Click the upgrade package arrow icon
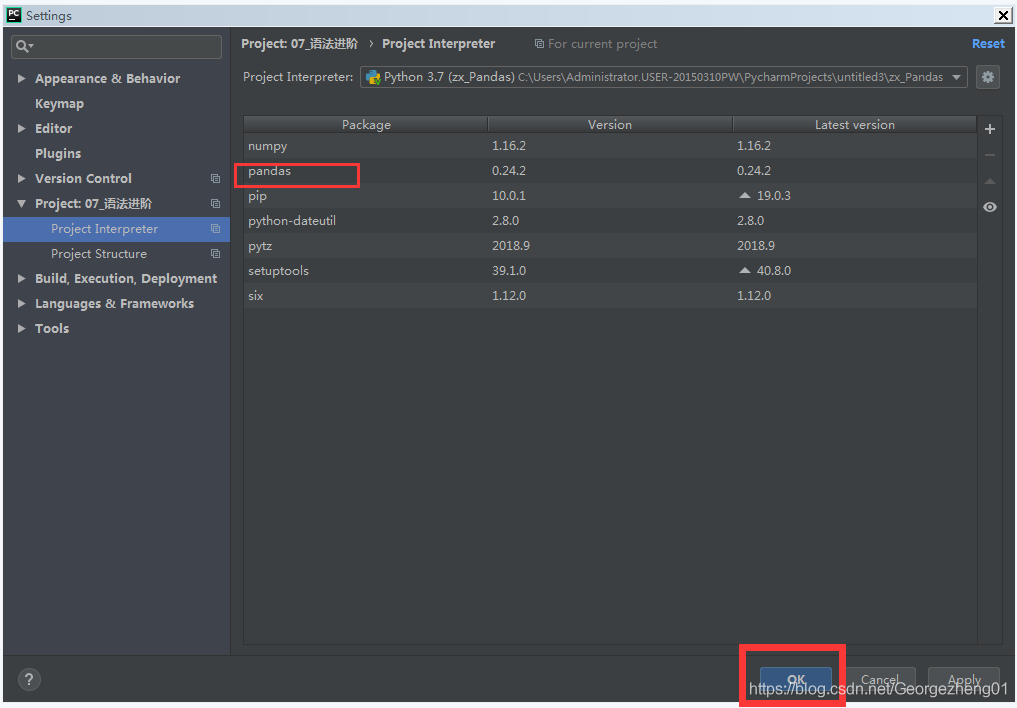This screenshot has width=1017, height=708. pyautogui.click(x=990, y=181)
